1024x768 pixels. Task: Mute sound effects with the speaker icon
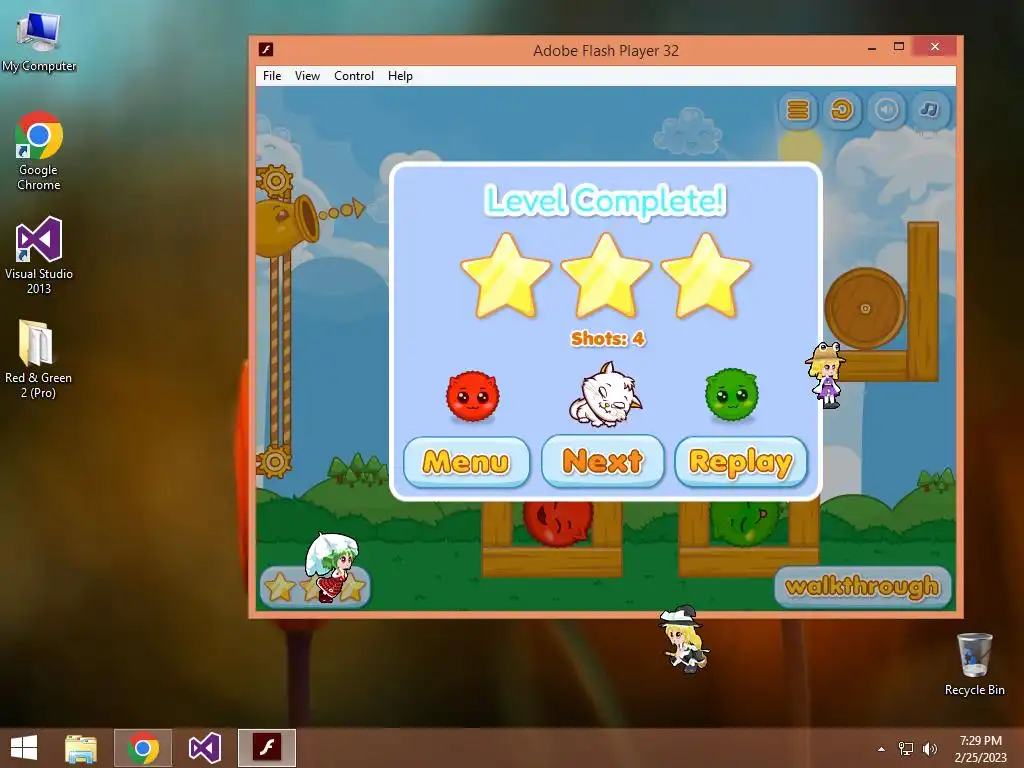point(886,110)
